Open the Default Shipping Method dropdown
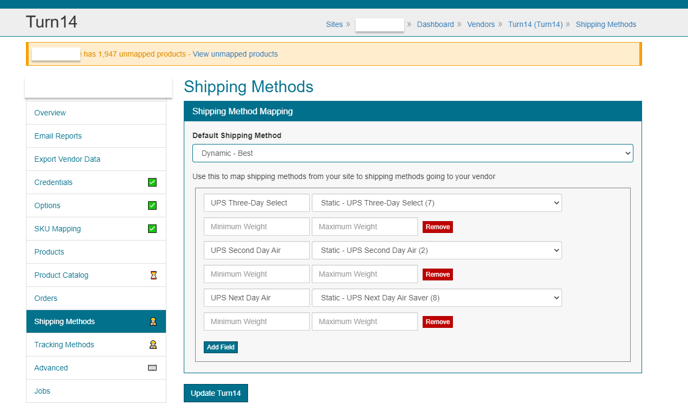This screenshot has height=412, width=688. (412, 153)
